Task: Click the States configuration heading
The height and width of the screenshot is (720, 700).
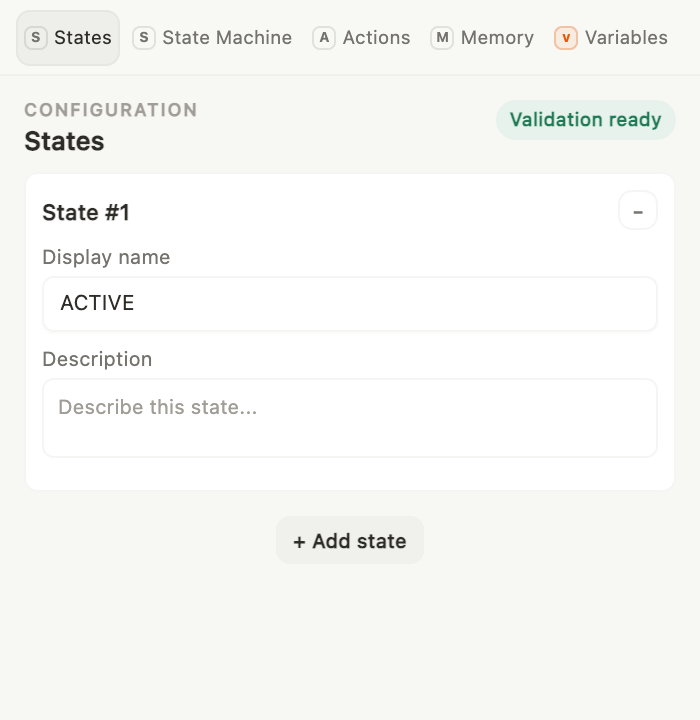Action: point(64,141)
